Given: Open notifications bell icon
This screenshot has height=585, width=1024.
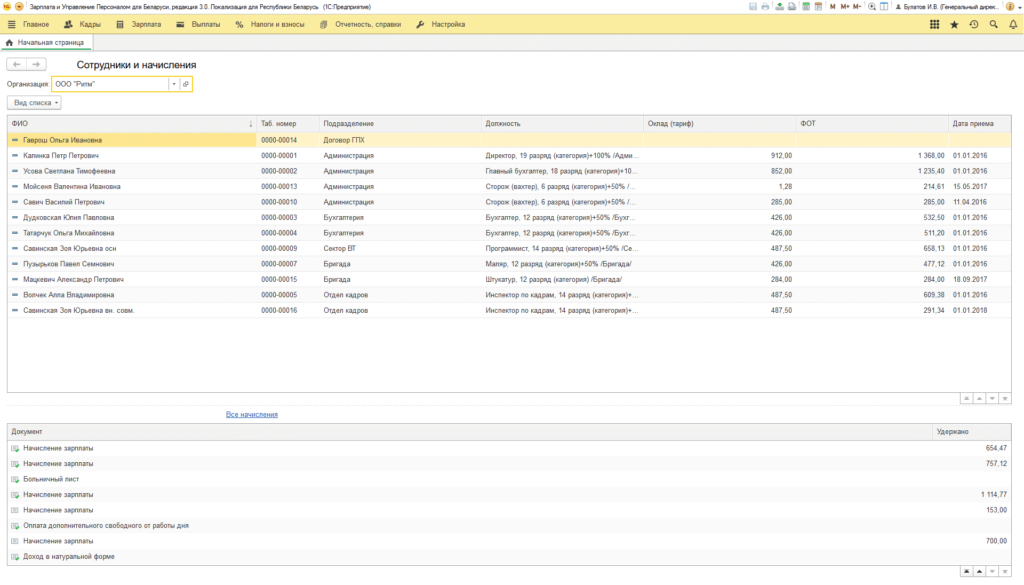Looking at the screenshot, I should (1013, 24).
